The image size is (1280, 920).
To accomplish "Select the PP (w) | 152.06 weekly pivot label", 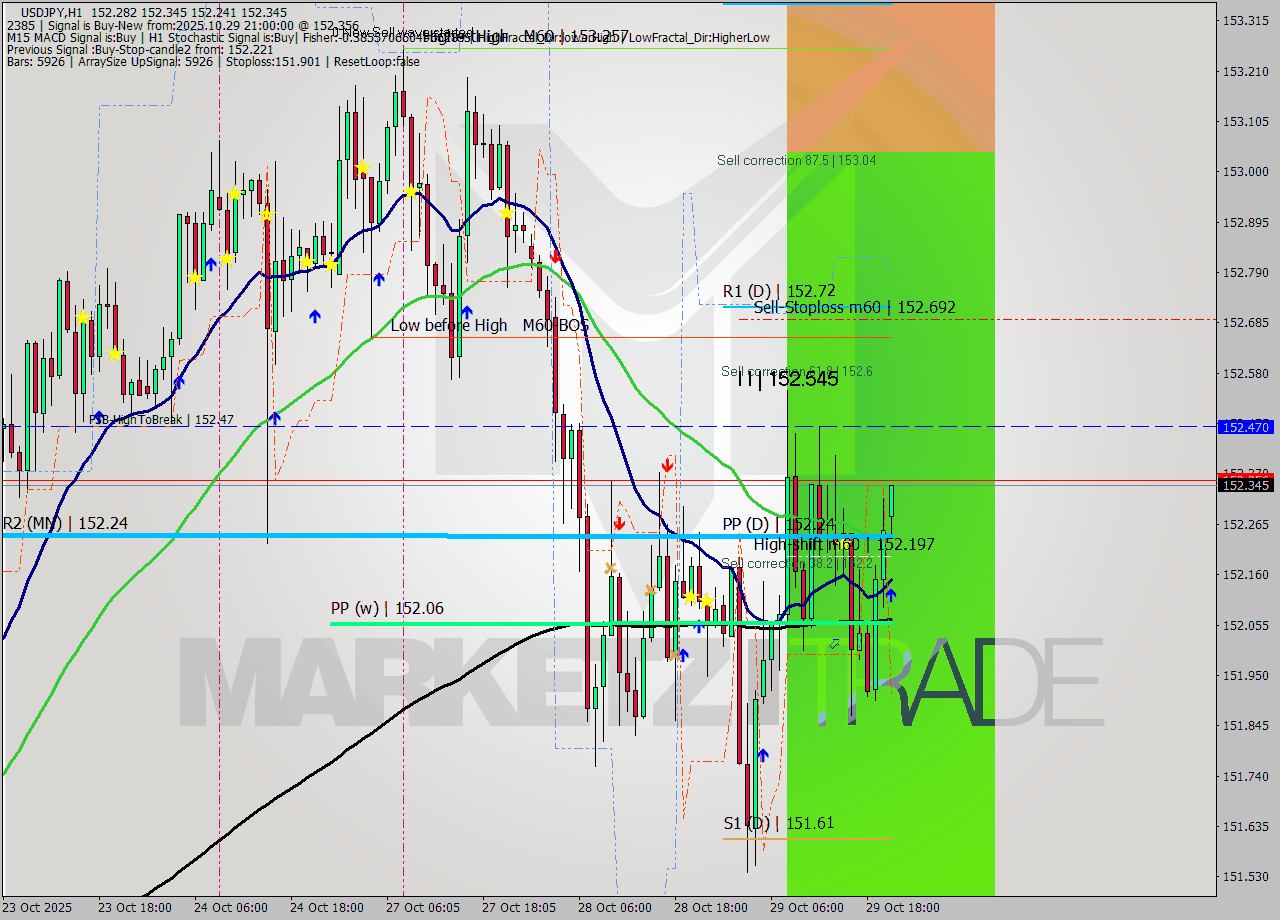I will coord(389,608).
